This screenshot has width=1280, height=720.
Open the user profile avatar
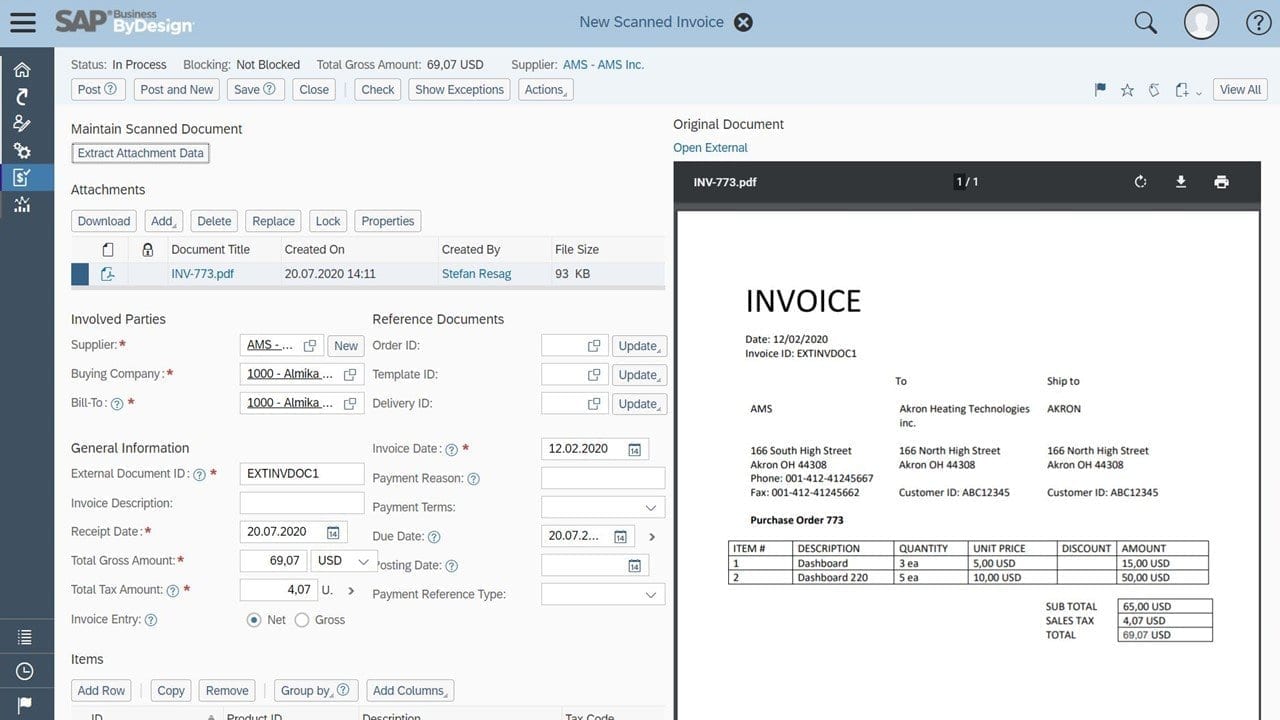1201,22
